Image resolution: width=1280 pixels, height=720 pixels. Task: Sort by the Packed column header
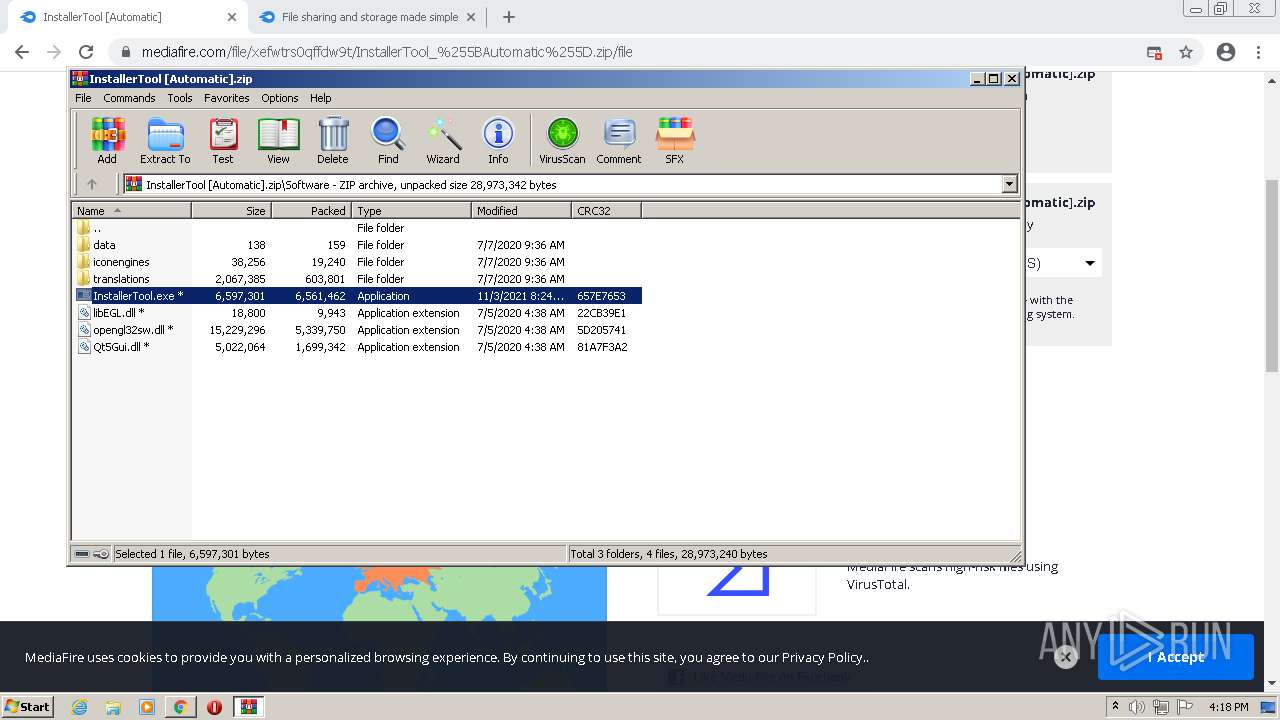click(x=311, y=210)
